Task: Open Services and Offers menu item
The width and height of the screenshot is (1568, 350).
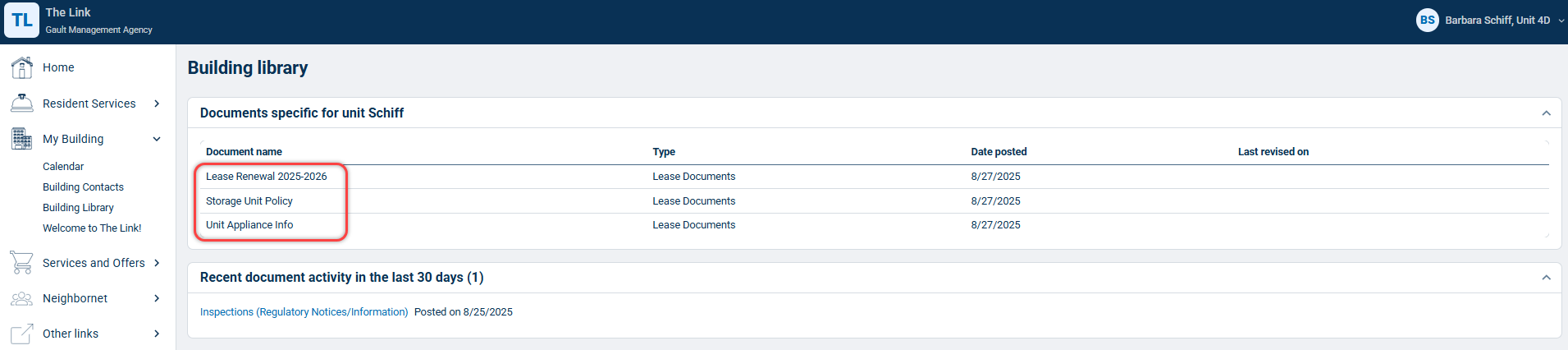Action: click(x=94, y=263)
